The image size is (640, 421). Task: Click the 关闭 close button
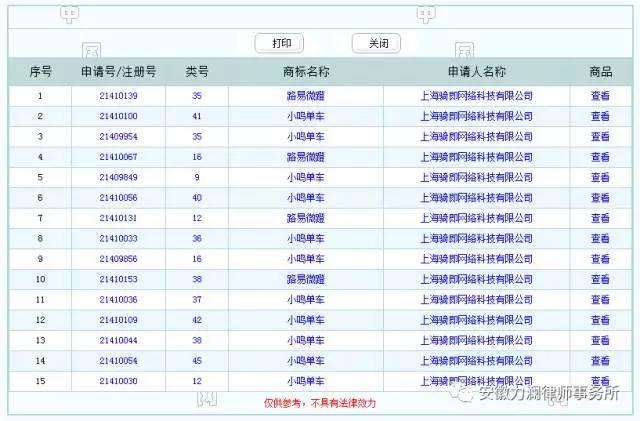376,43
